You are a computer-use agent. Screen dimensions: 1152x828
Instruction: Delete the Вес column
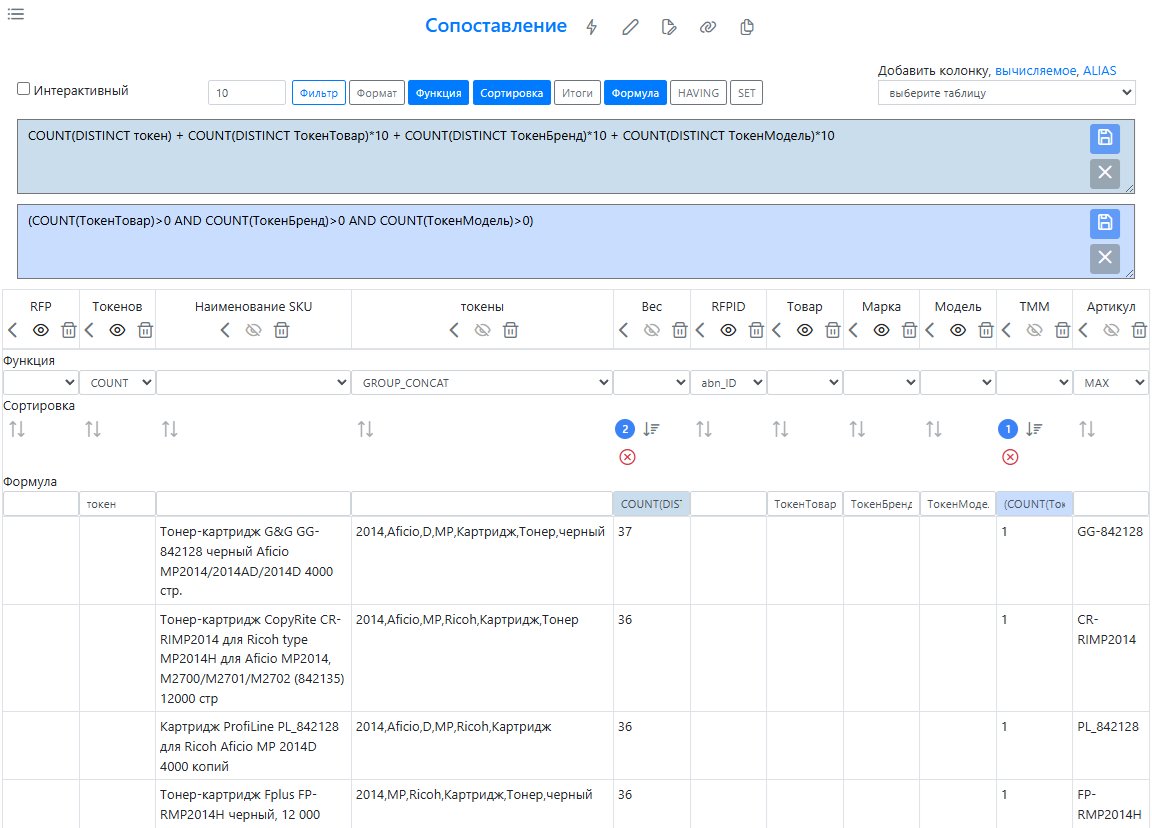tap(680, 331)
